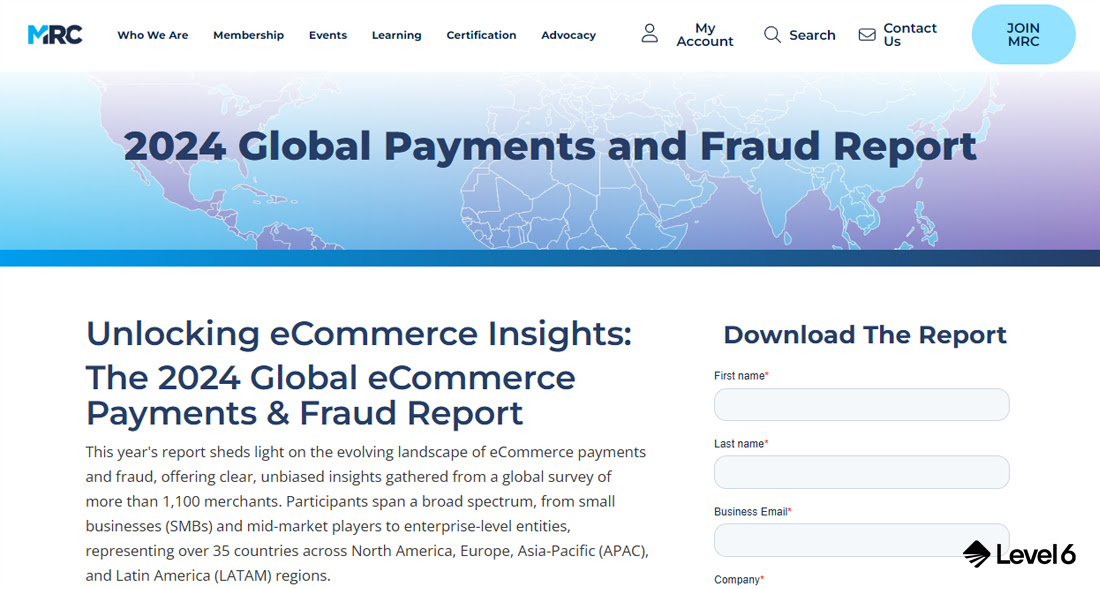
Task: Open the Learning dropdown menu
Action: point(396,35)
